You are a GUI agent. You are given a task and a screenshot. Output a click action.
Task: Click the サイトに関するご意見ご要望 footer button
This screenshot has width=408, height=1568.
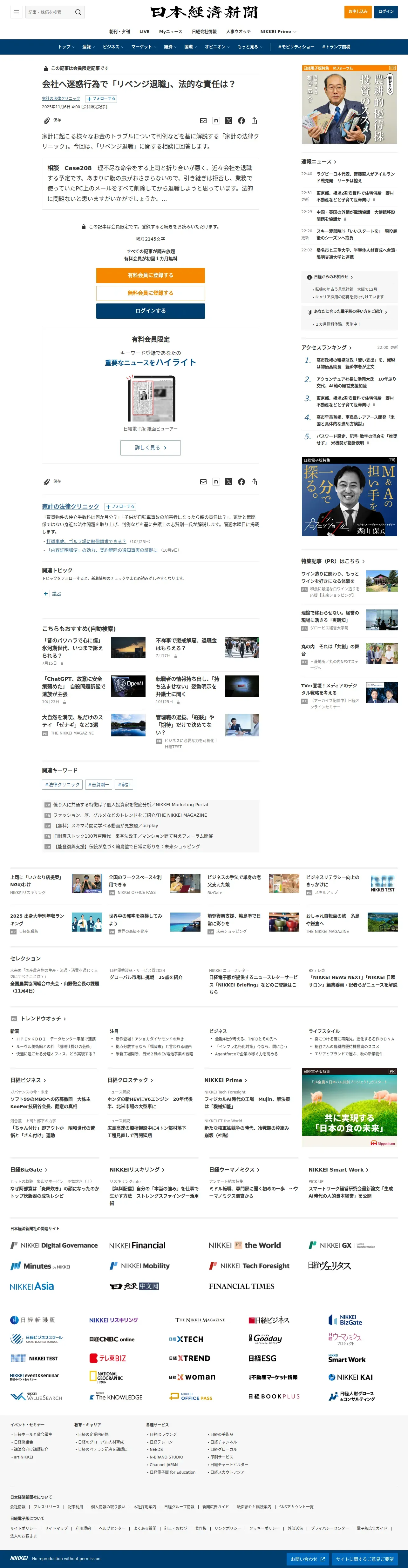365,1559
